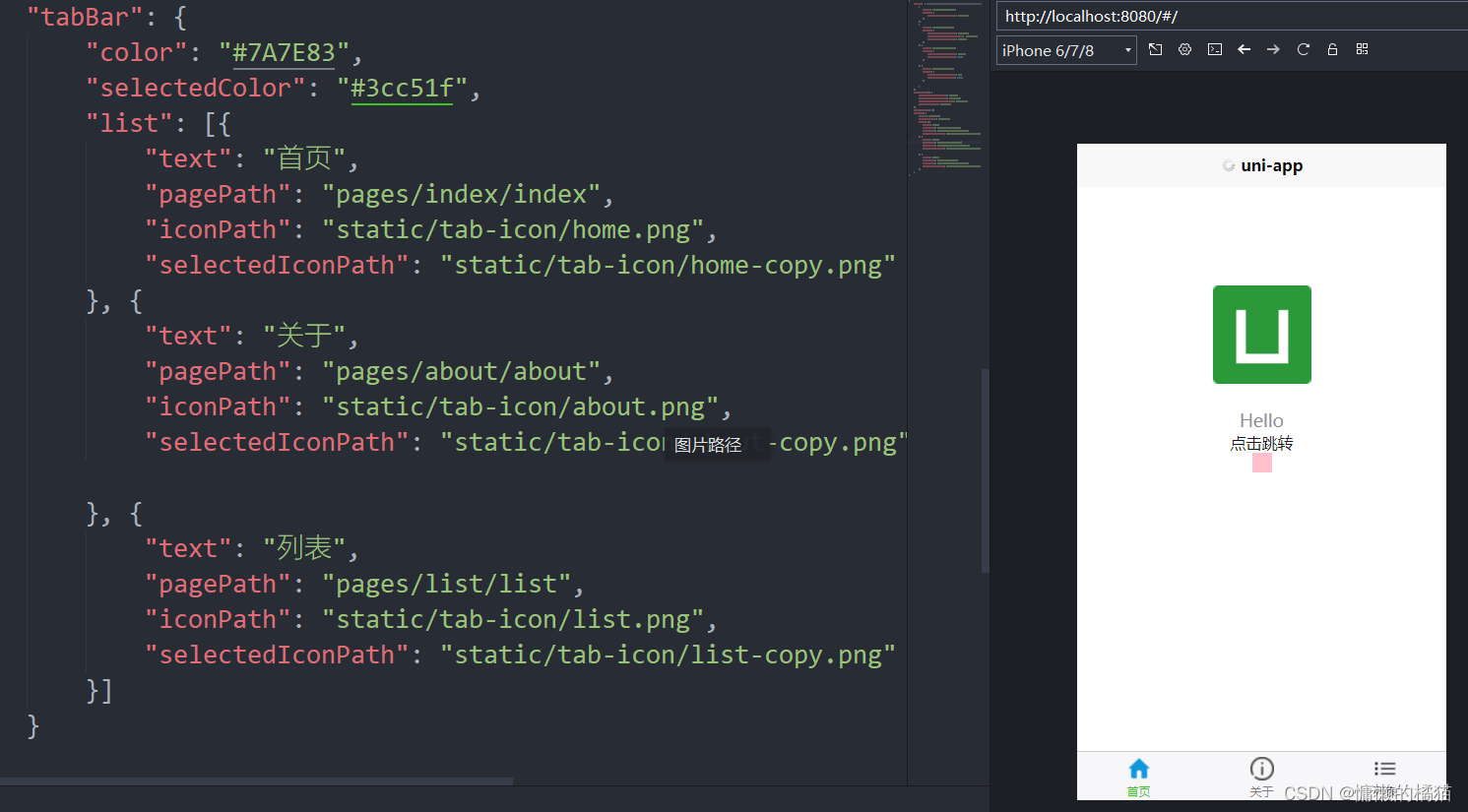Click the pink square below 点击跳转
Image resolution: width=1468 pixels, height=812 pixels.
[x=1261, y=463]
